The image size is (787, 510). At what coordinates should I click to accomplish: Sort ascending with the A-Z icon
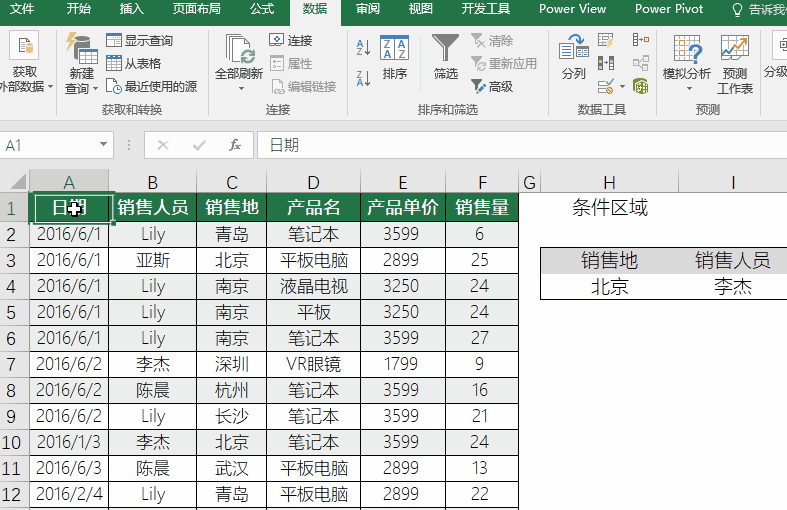click(x=363, y=48)
